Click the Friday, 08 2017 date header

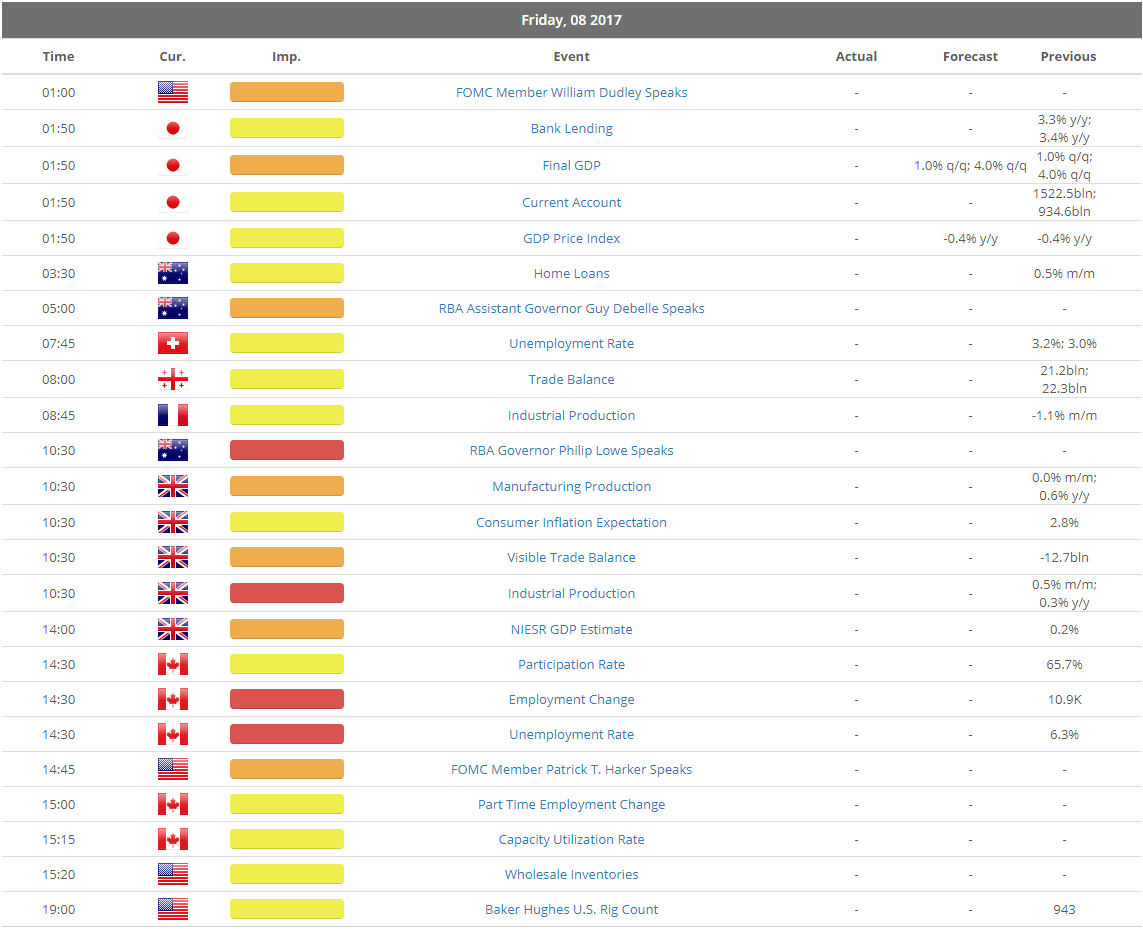[x=571, y=20]
